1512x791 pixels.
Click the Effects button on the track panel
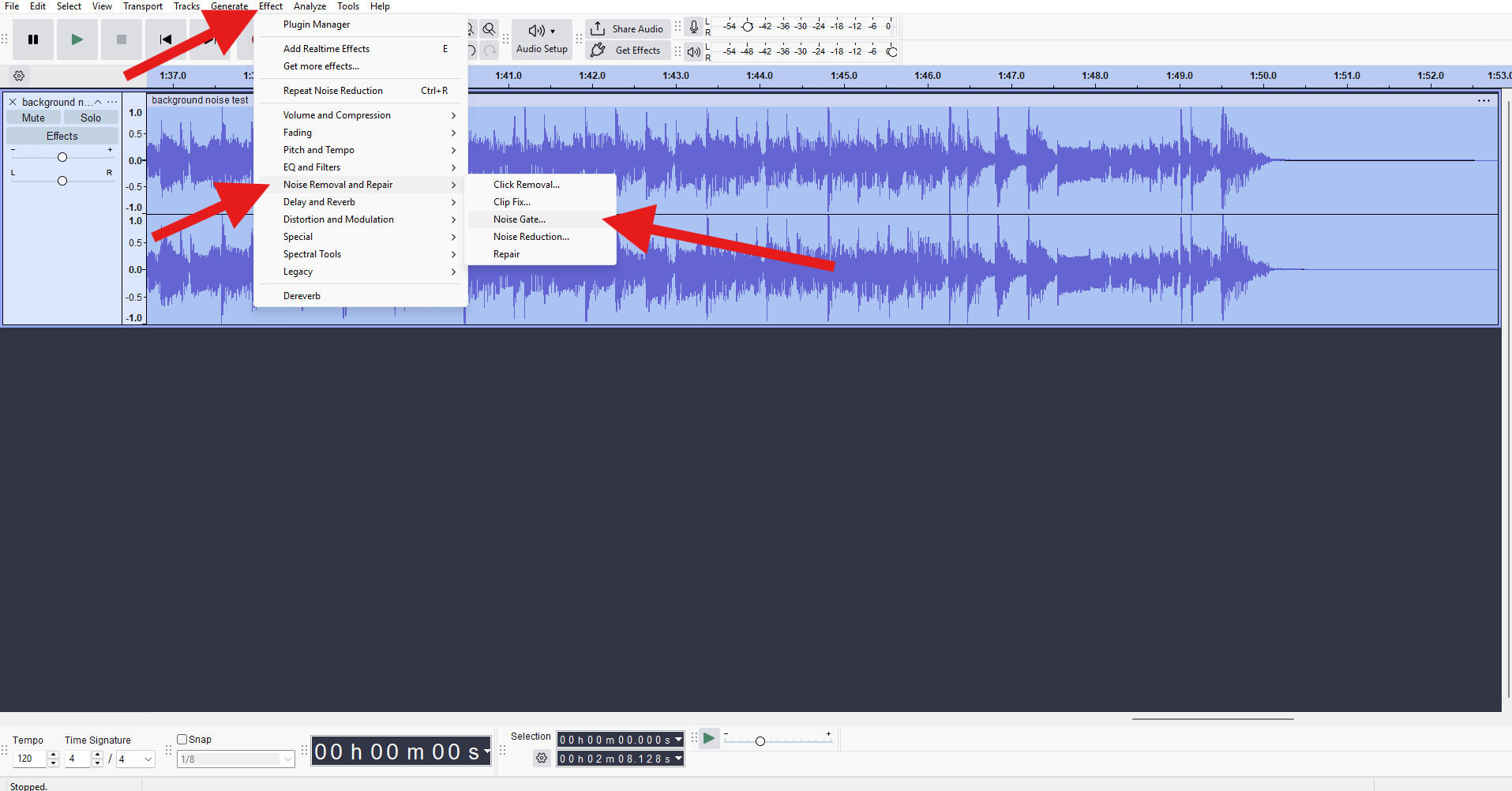point(62,135)
